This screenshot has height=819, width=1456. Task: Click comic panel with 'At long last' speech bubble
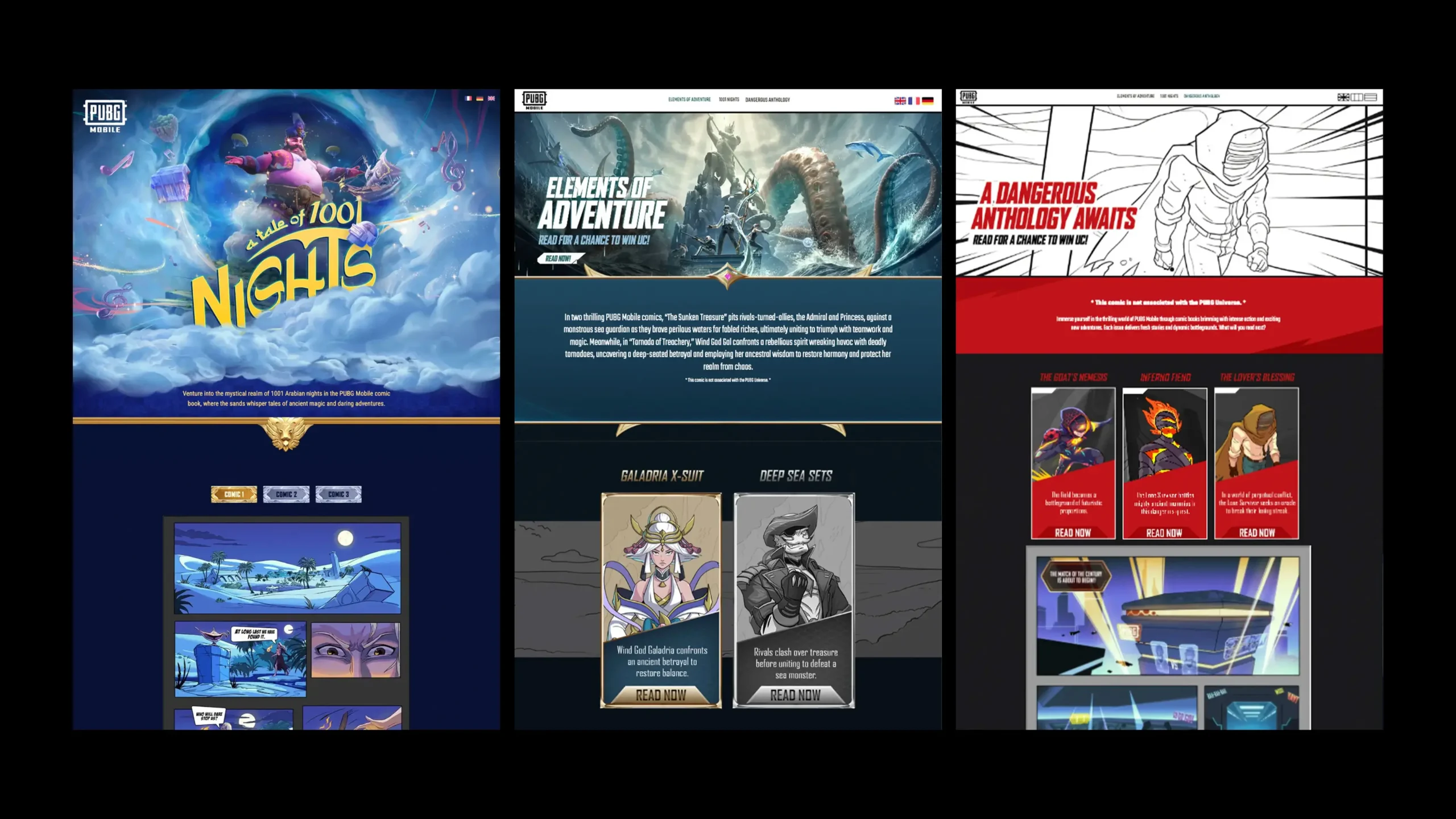click(240, 659)
